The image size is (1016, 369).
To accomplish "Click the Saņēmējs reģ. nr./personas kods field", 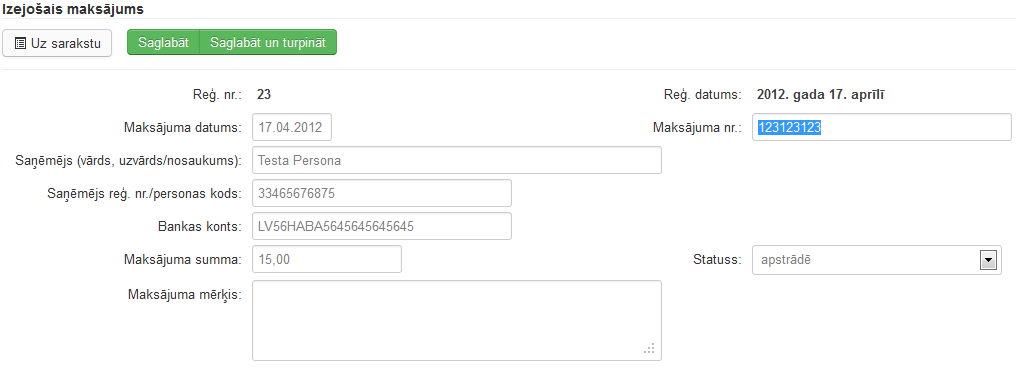I will (x=382, y=193).
